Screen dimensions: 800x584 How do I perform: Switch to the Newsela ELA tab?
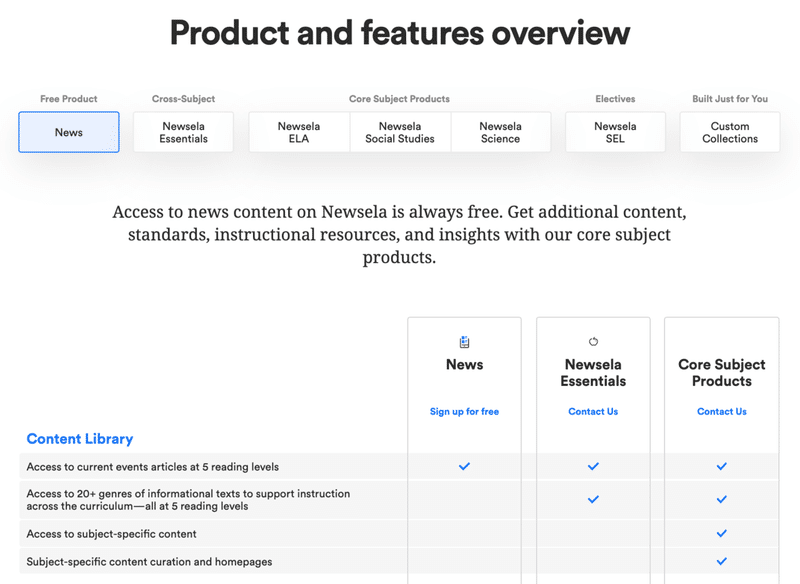tap(299, 132)
